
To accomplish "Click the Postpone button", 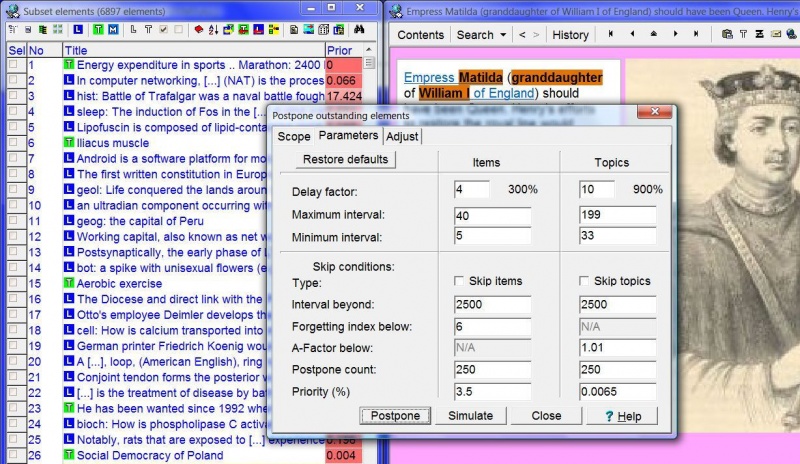I will click(x=395, y=416).
